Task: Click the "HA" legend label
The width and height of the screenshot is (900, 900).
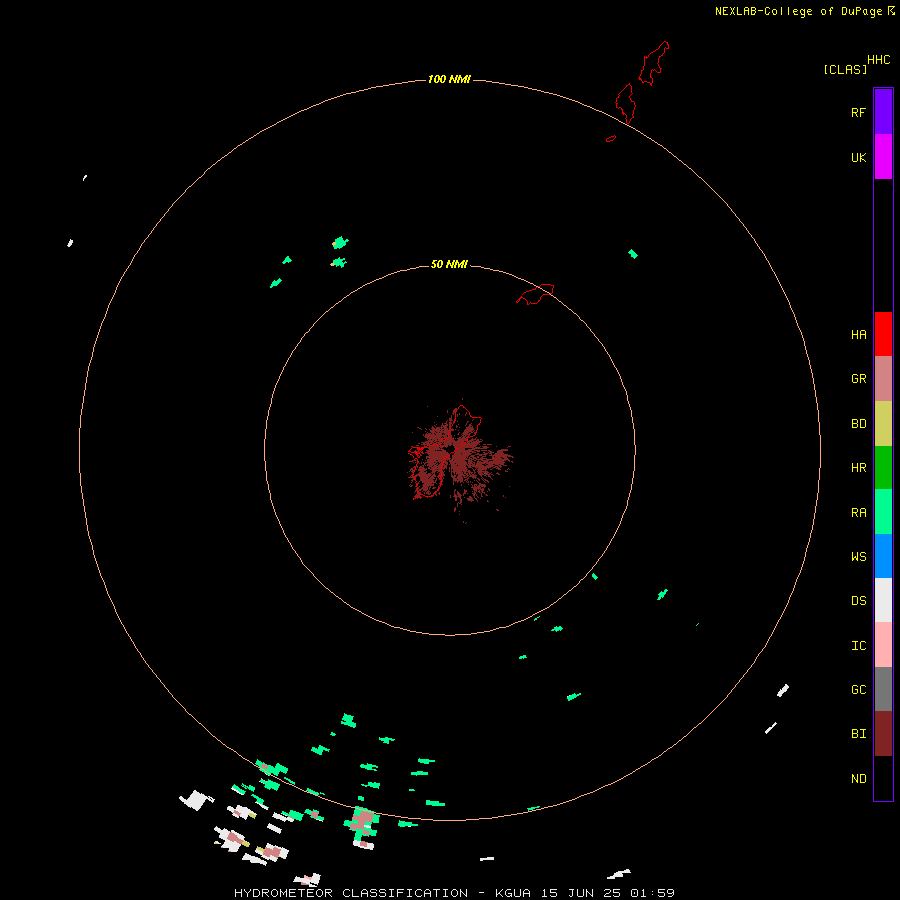Action: click(x=859, y=335)
